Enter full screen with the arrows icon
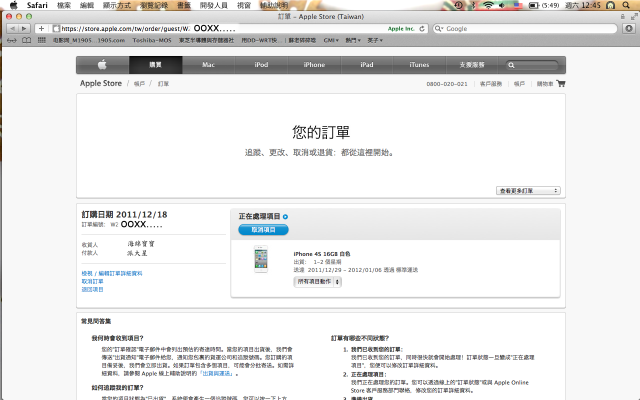Viewport: 640px width, 400px height. pos(634,16)
